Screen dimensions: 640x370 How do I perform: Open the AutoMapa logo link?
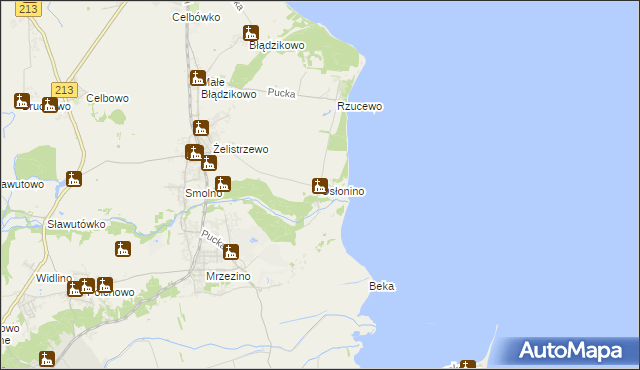click(570, 351)
